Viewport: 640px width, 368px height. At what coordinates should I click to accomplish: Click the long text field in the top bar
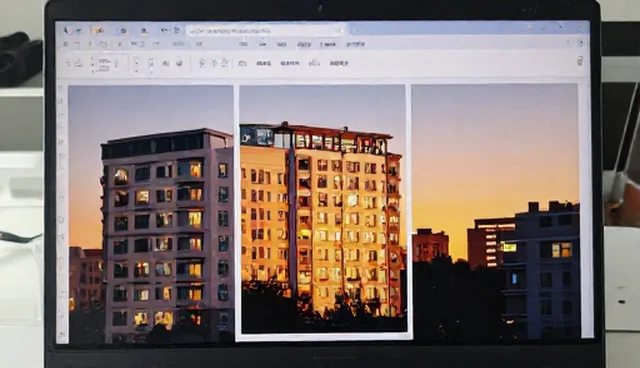(266, 31)
